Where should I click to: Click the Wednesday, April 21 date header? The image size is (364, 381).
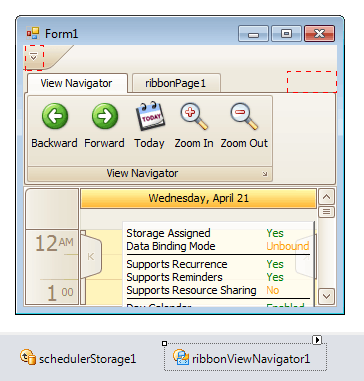(x=199, y=198)
